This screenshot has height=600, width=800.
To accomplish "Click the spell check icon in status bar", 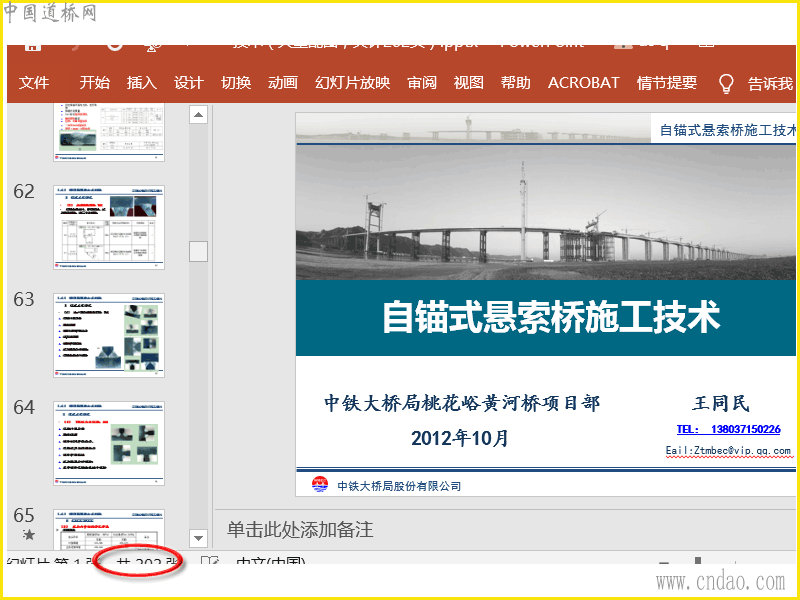I will coord(210,563).
